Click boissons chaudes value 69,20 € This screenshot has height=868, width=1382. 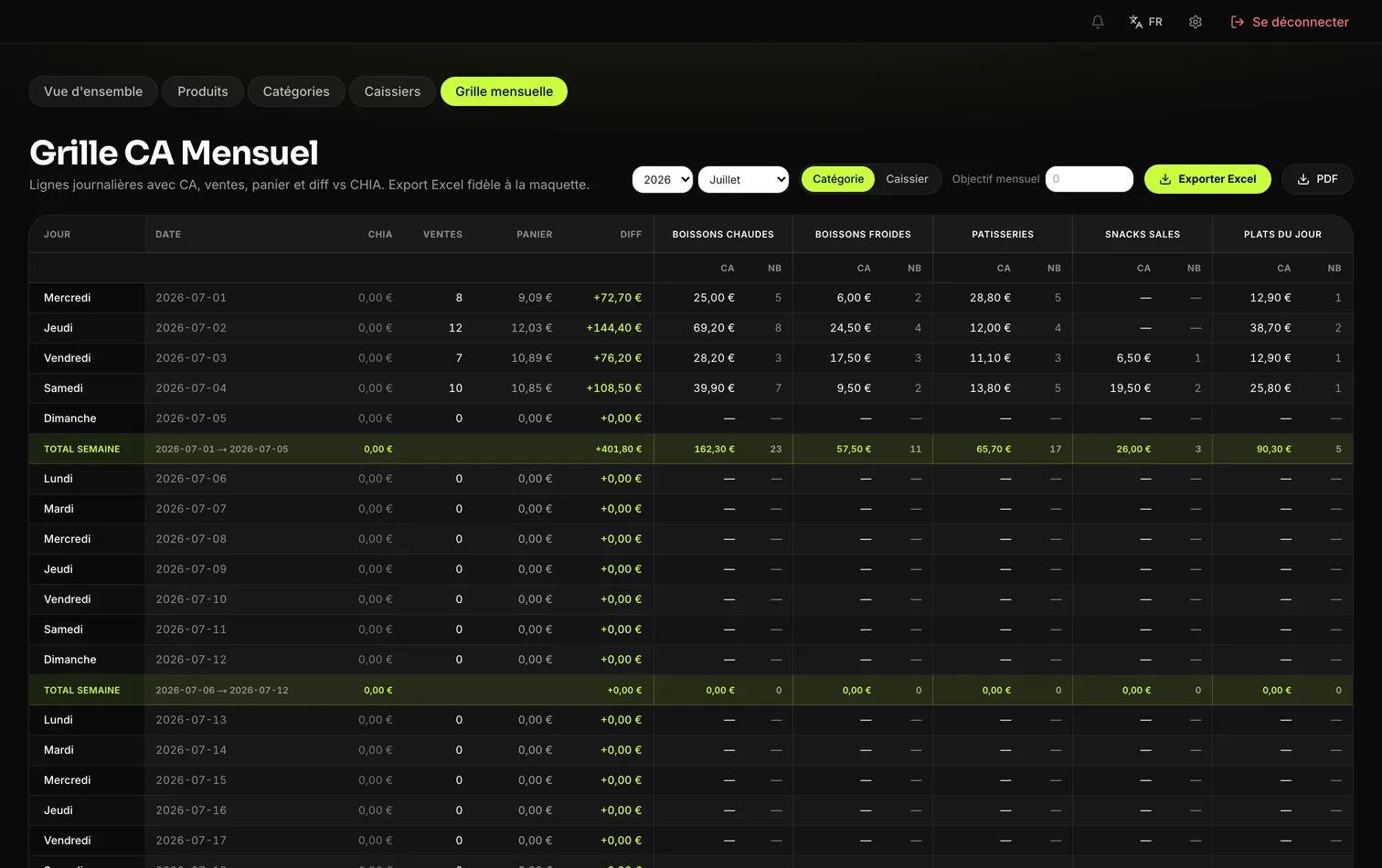click(x=714, y=328)
